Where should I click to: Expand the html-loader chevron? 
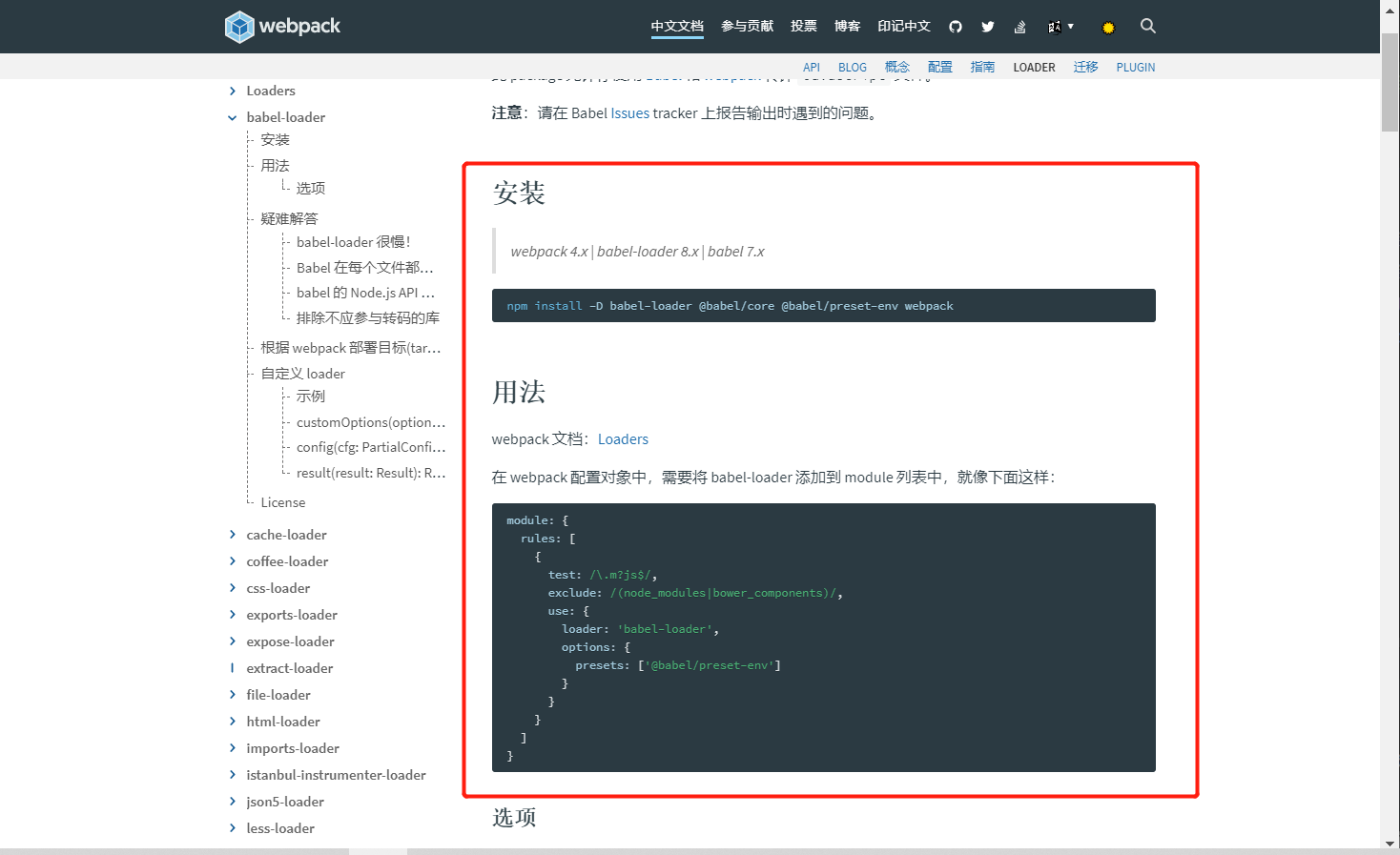pos(232,722)
